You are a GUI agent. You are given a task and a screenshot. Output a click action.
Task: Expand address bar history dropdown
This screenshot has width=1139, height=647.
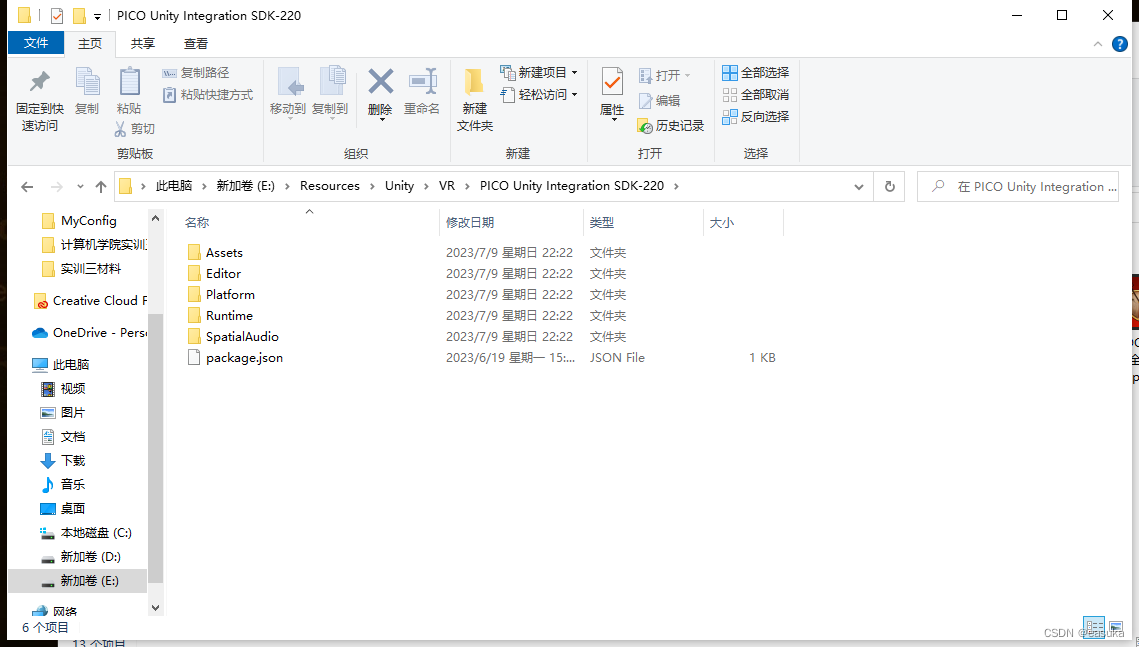(859, 187)
